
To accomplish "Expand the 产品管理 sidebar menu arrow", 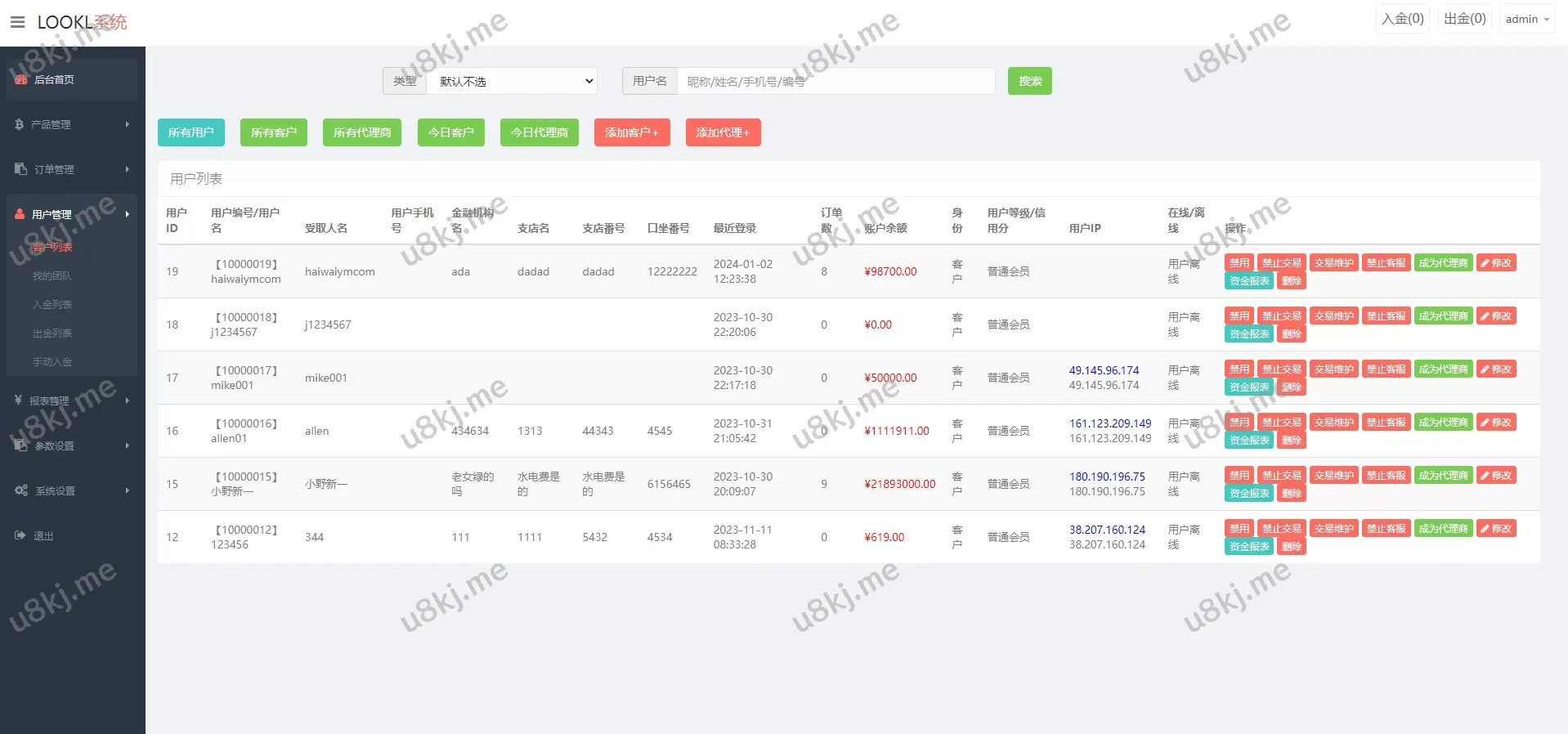I will (x=128, y=124).
